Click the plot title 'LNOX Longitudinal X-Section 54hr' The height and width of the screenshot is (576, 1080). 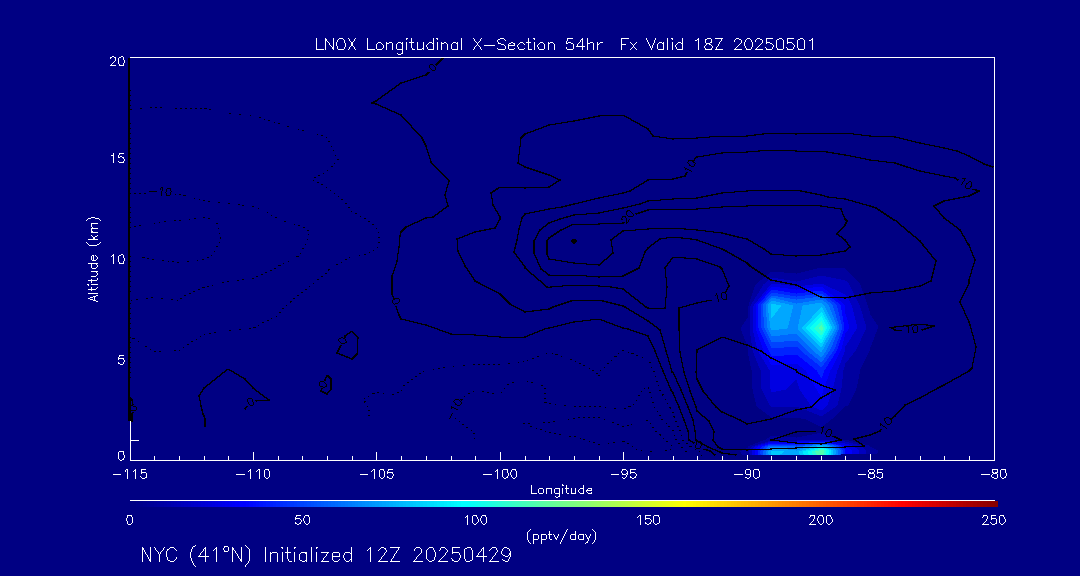457,45
